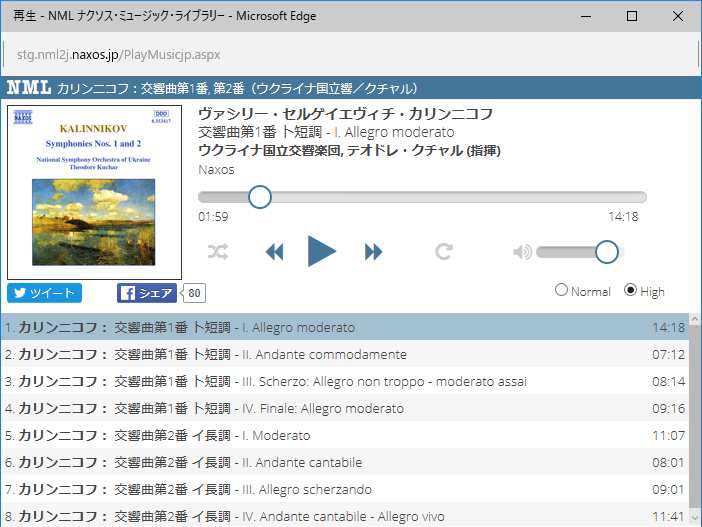Select Normal audio quality
This screenshot has width=702, height=527.
point(561,291)
